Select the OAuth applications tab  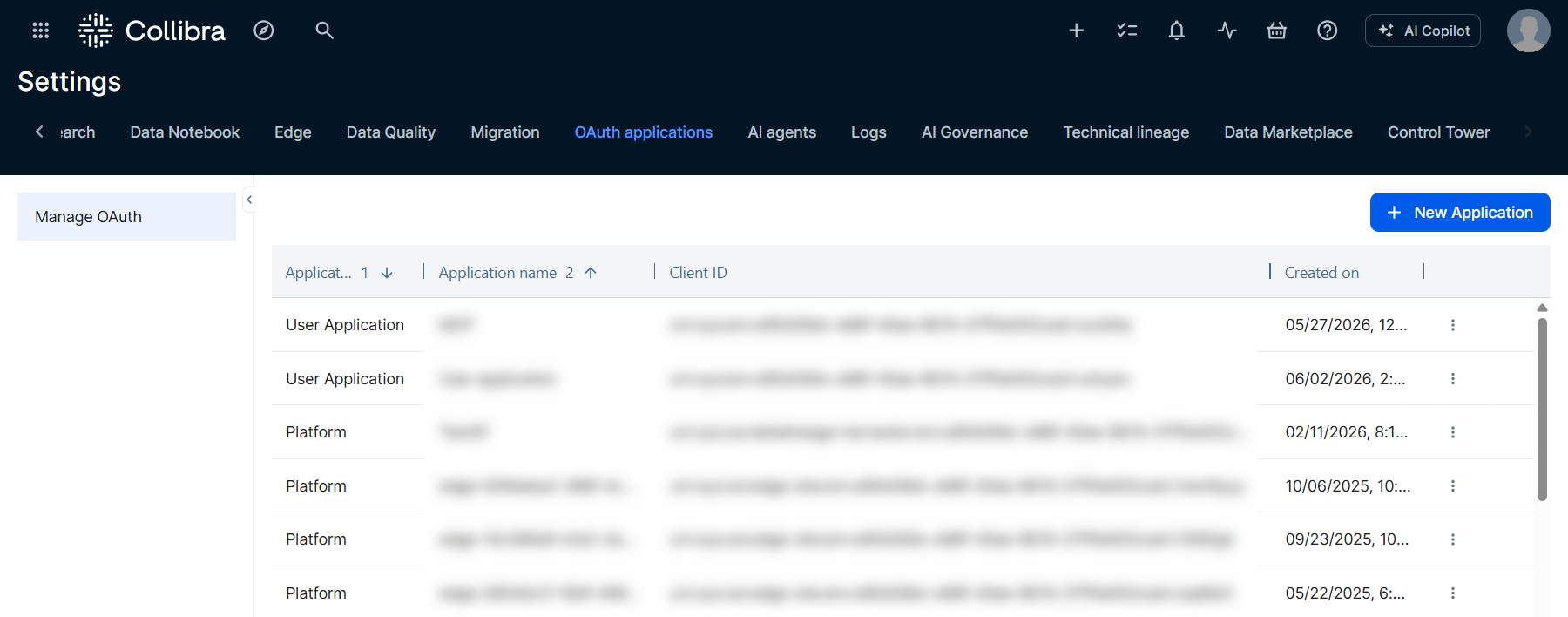644,132
